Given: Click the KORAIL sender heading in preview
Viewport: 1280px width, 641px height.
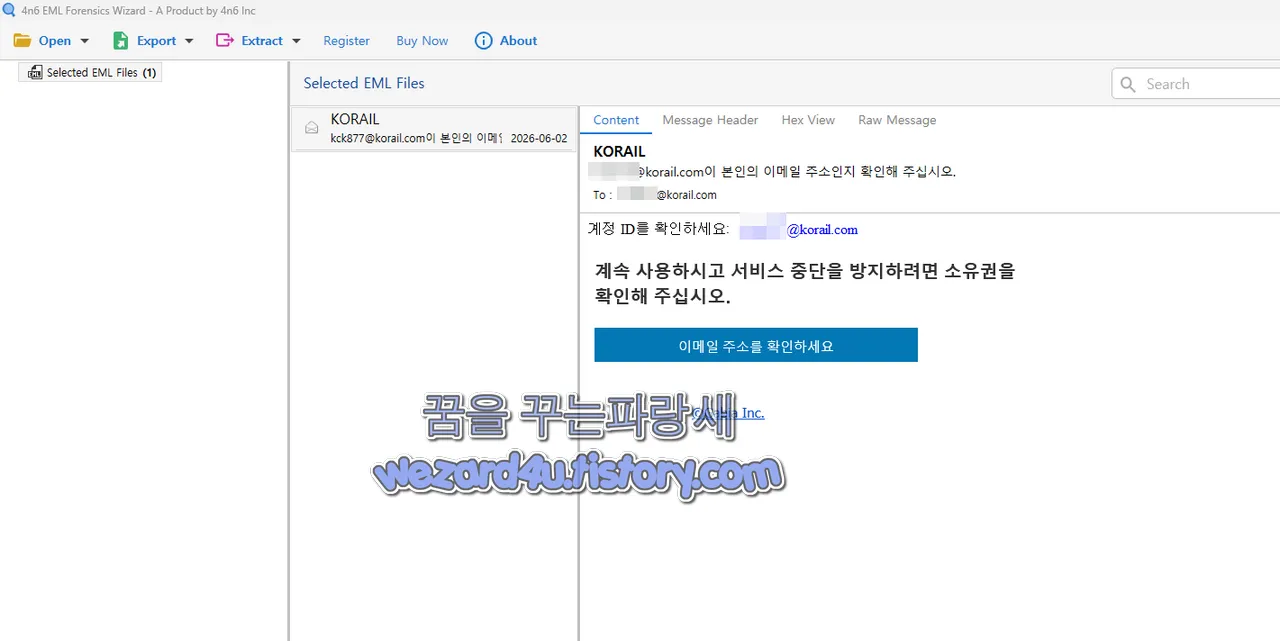Looking at the screenshot, I should point(619,151).
